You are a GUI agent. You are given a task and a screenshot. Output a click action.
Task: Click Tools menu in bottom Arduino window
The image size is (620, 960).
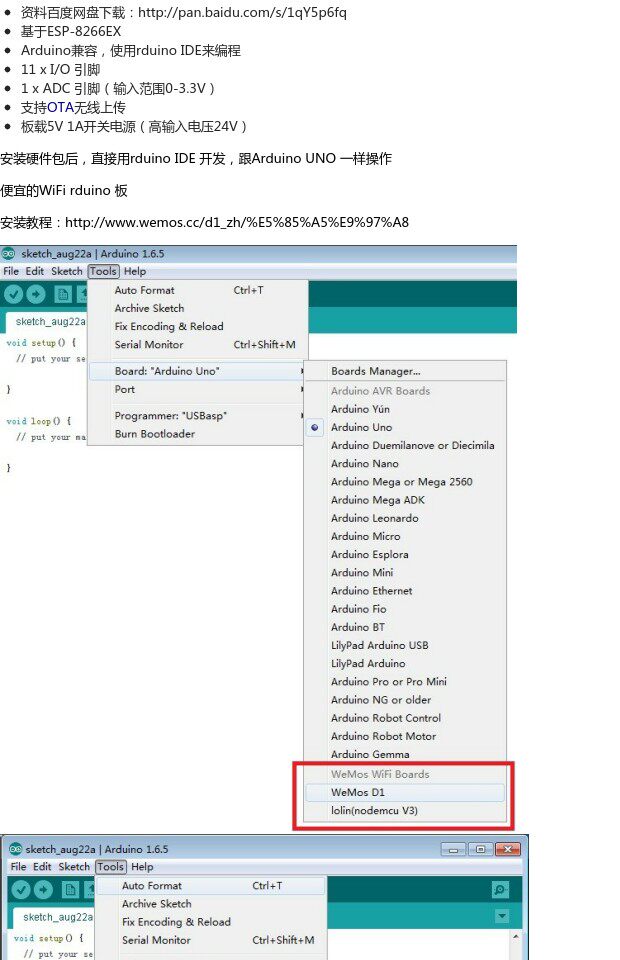click(111, 867)
